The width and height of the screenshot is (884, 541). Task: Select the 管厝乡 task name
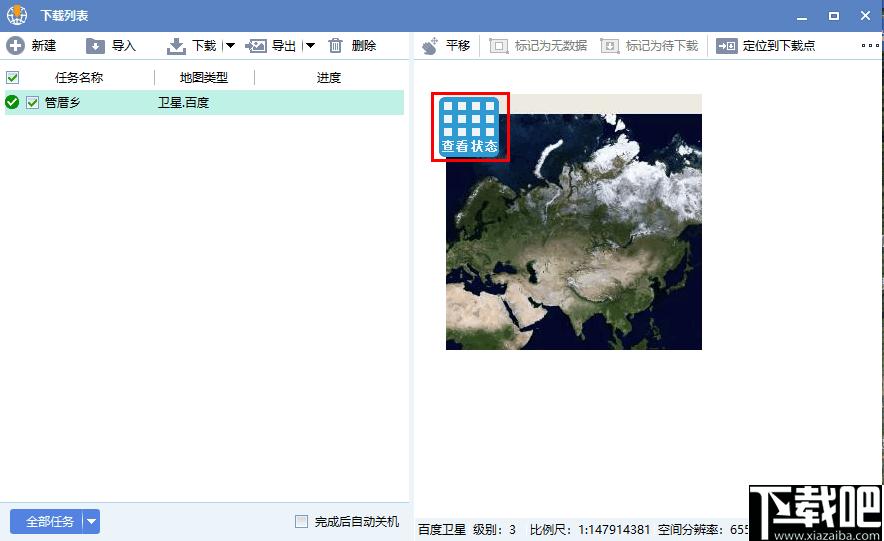point(63,103)
